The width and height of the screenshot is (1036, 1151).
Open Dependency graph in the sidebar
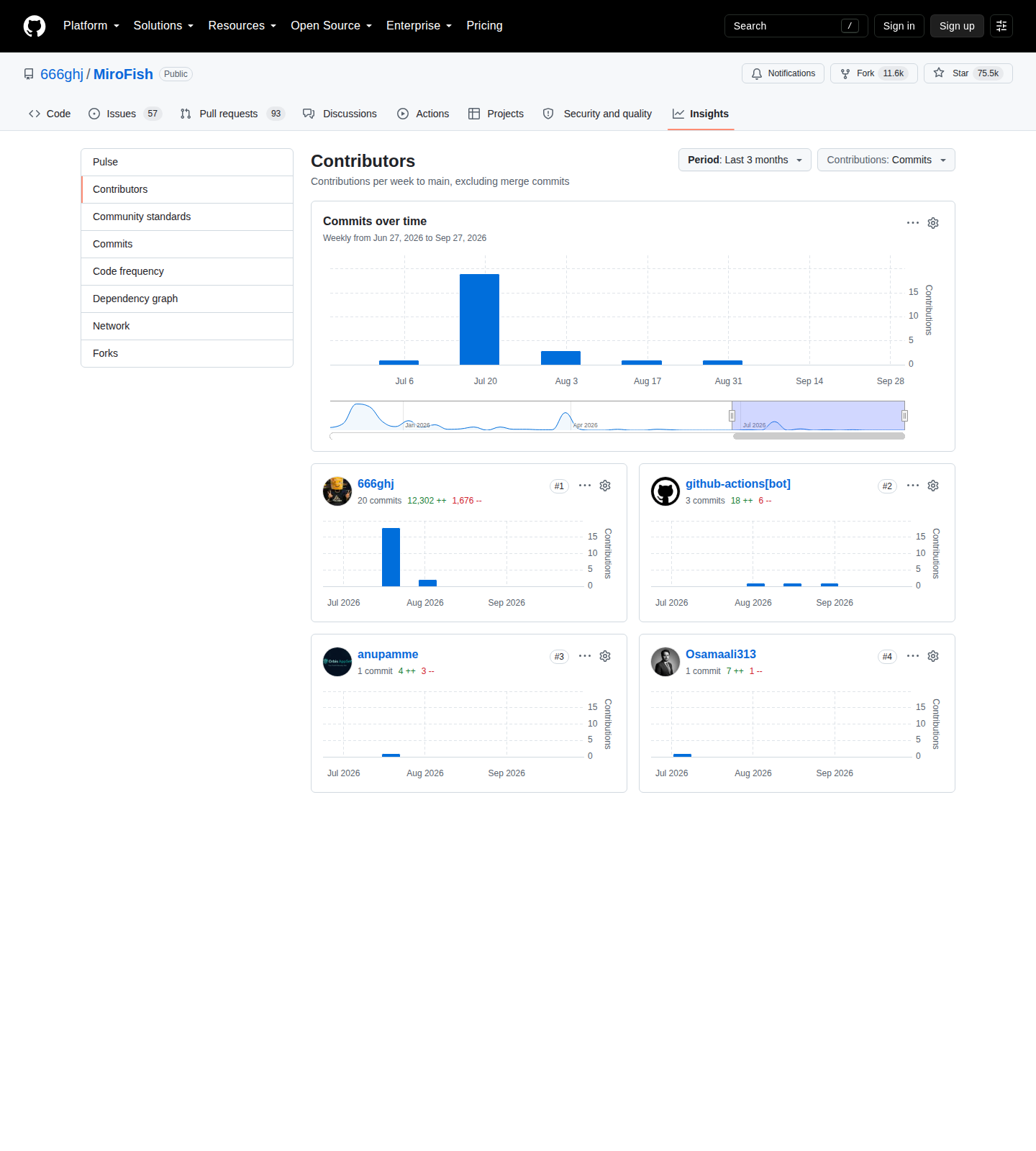pos(187,299)
